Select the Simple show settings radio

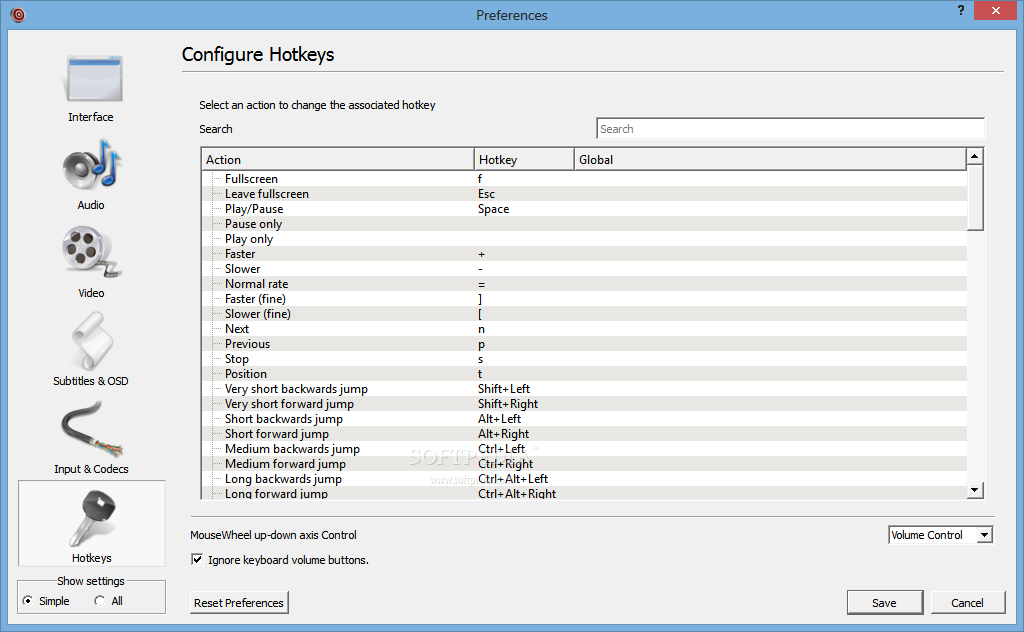point(27,601)
